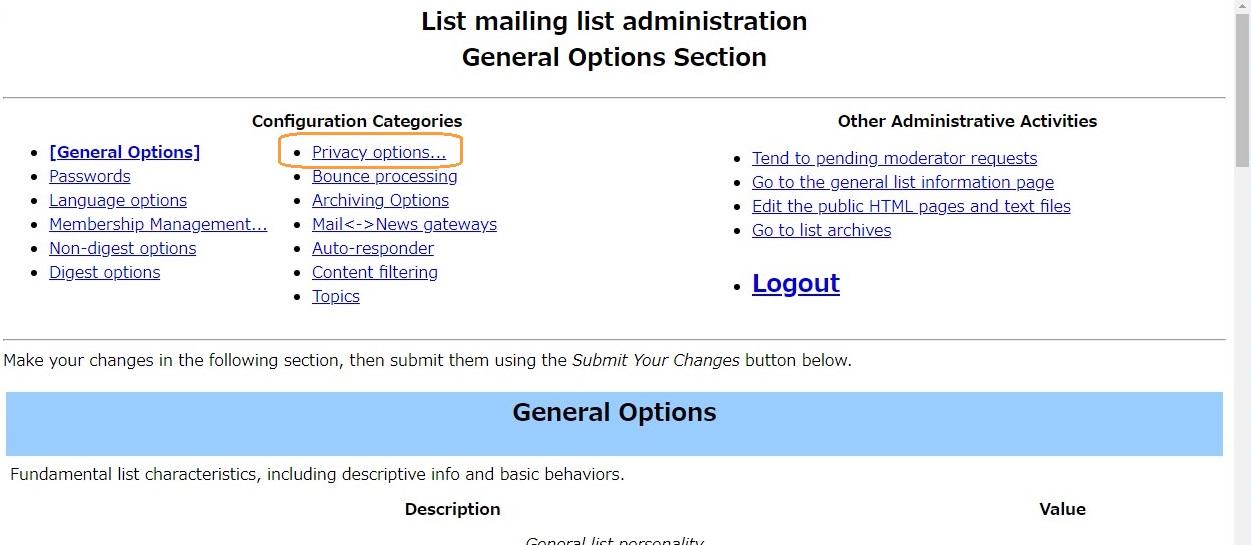This screenshot has height=545, width=1251.
Task: Click the highlighted Privacy options link
Action: click(379, 152)
